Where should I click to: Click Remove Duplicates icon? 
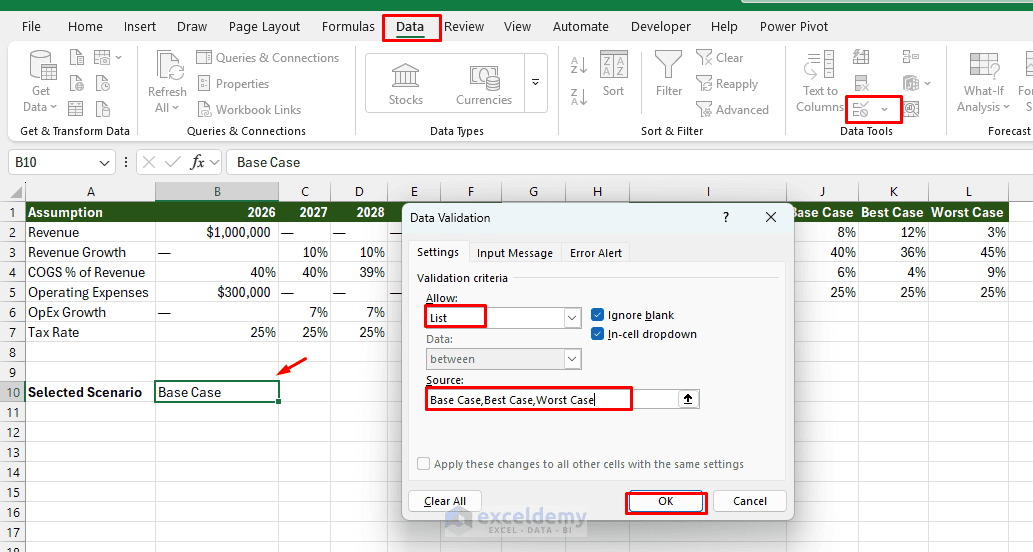point(861,84)
